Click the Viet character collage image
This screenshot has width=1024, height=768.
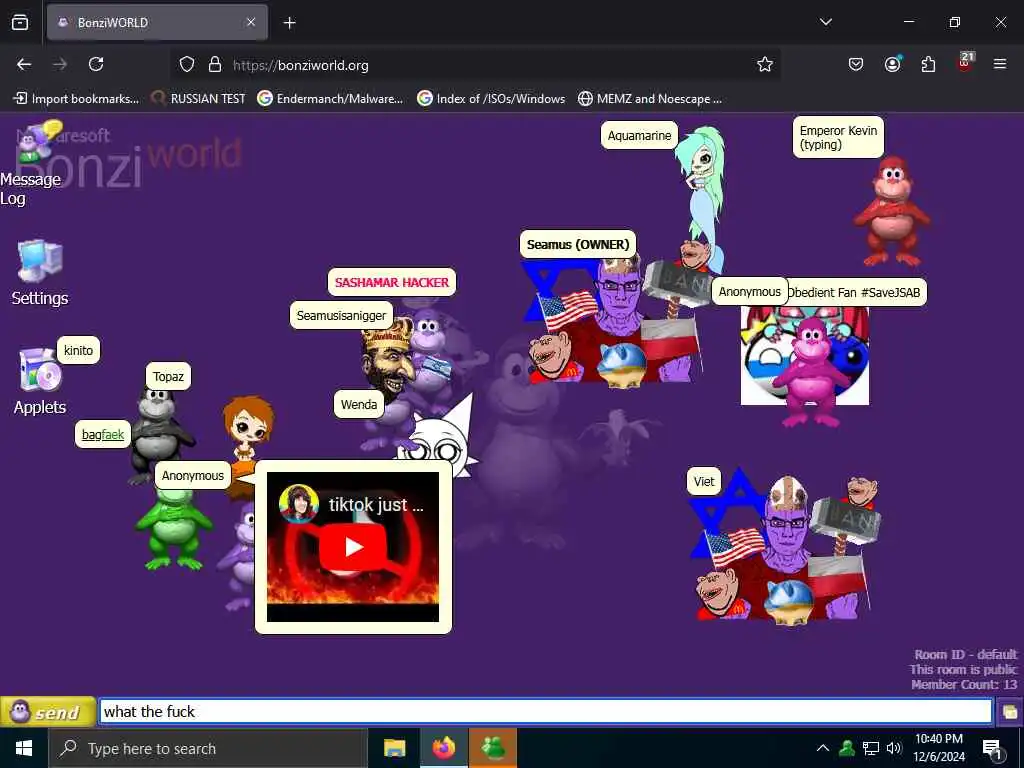click(x=784, y=545)
